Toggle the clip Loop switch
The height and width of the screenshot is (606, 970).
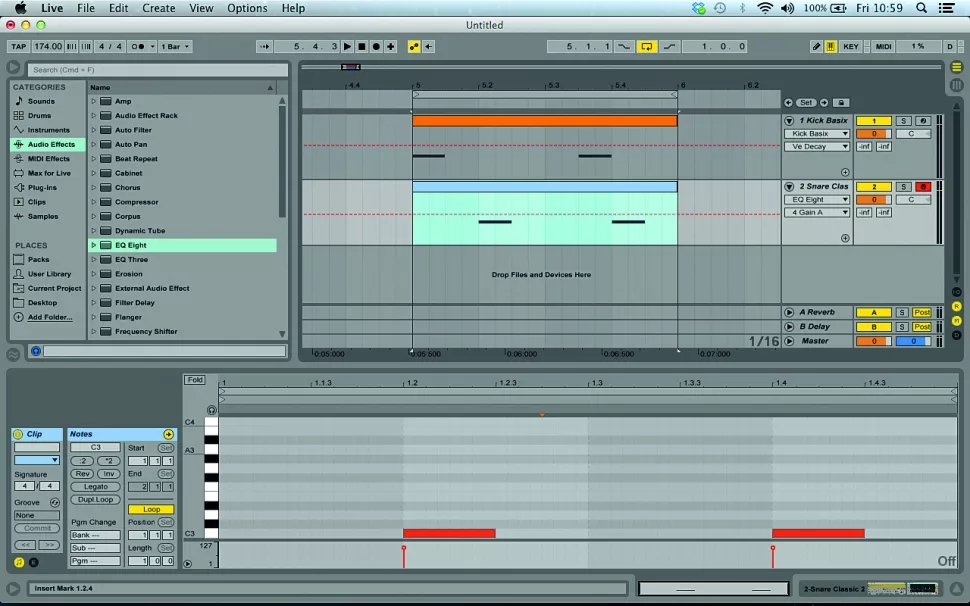[x=151, y=509]
